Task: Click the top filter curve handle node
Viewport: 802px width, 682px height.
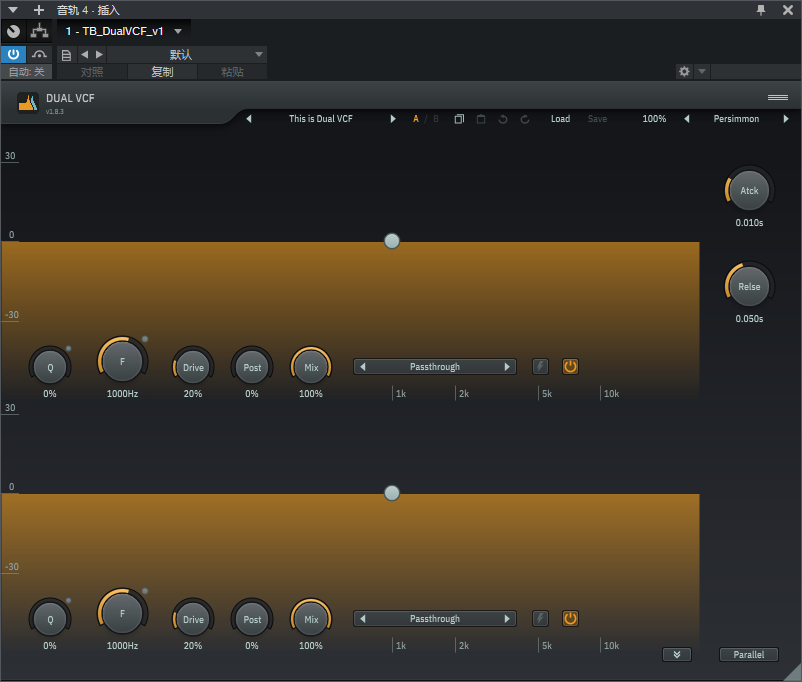Action: click(x=392, y=241)
